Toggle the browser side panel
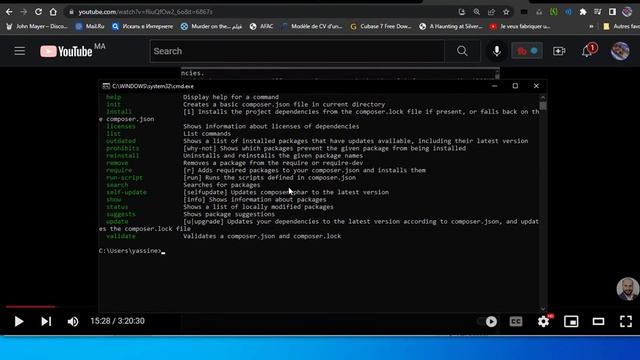This screenshot has width=640, height=360. coord(612,12)
